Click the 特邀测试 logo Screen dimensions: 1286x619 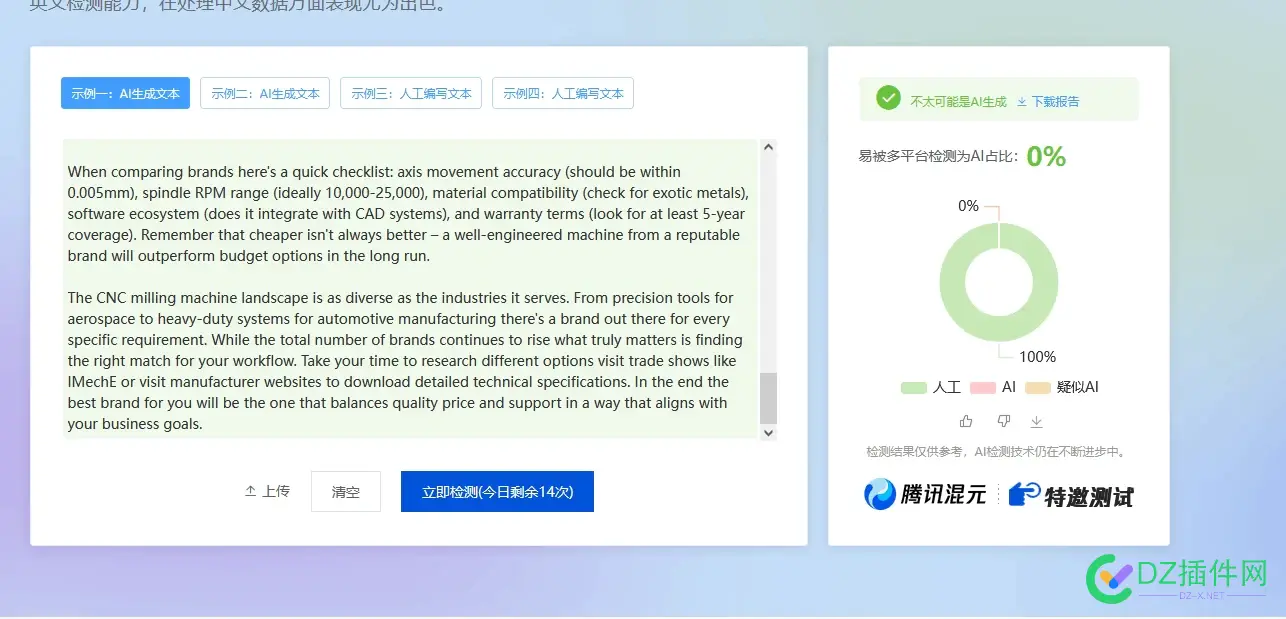pyautogui.click(x=1072, y=494)
